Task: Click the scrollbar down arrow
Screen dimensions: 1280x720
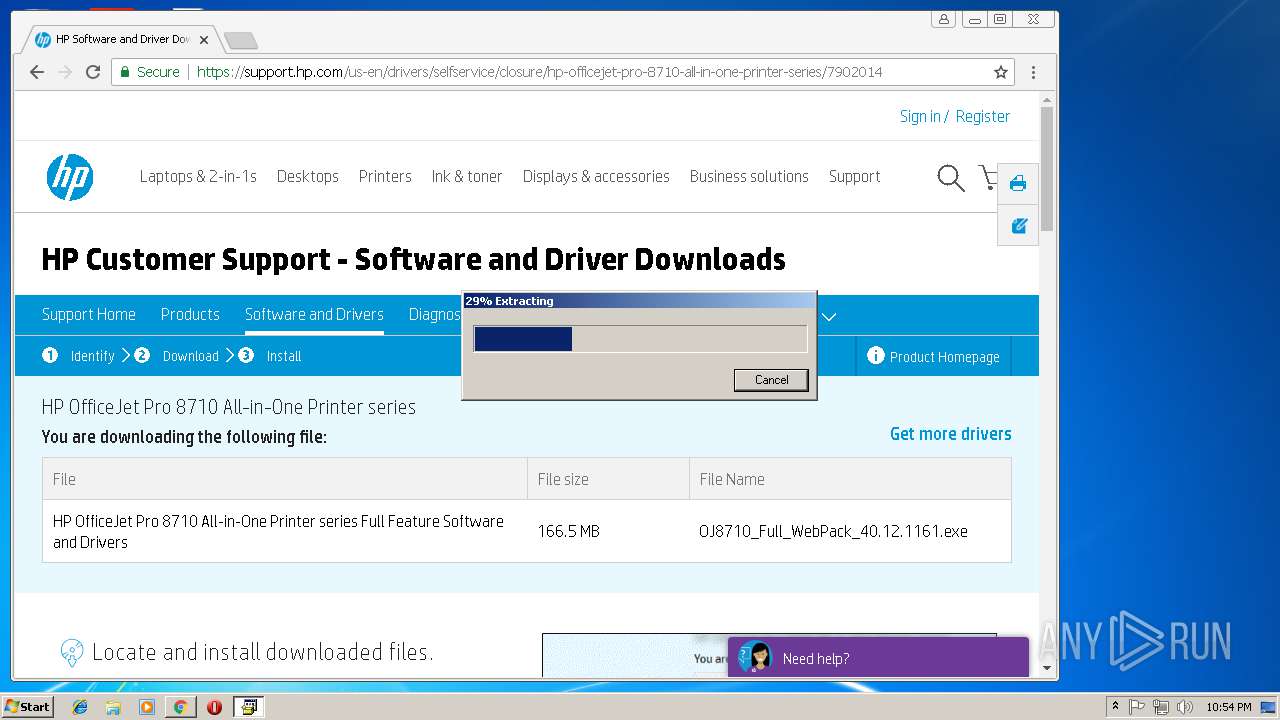Action: (1047, 668)
